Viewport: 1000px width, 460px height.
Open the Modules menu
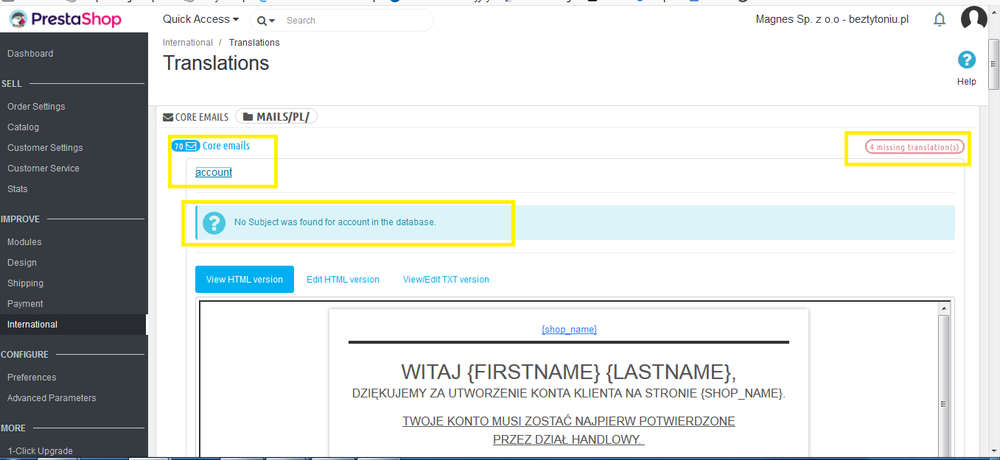pyautogui.click(x=24, y=242)
